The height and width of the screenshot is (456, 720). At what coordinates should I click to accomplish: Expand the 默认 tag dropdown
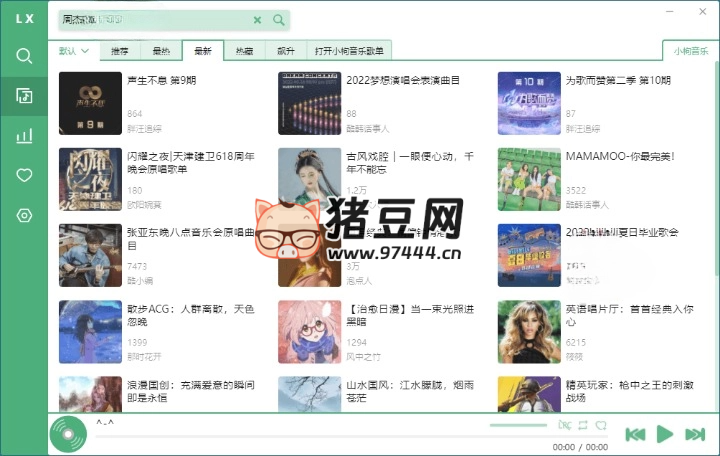[x=73, y=51]
